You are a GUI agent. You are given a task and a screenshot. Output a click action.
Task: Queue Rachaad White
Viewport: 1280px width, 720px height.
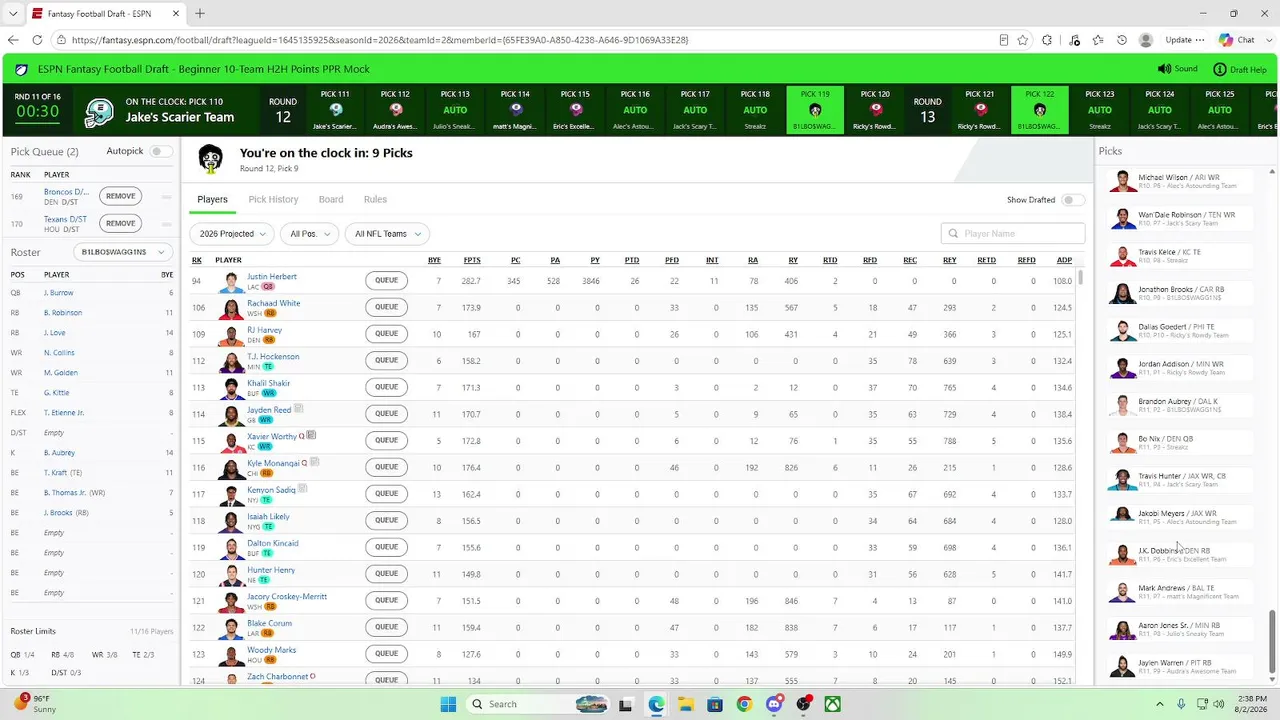pyautogui.click(x=386, y=307)
